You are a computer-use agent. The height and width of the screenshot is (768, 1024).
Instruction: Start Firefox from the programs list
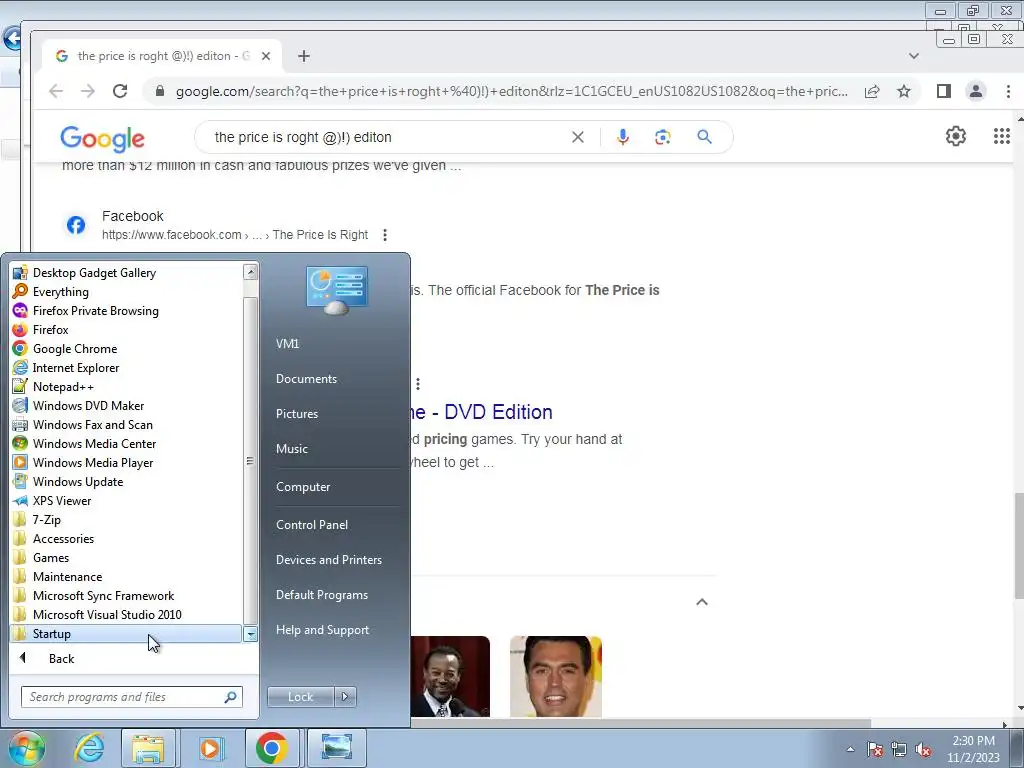[x=127, y=330]
